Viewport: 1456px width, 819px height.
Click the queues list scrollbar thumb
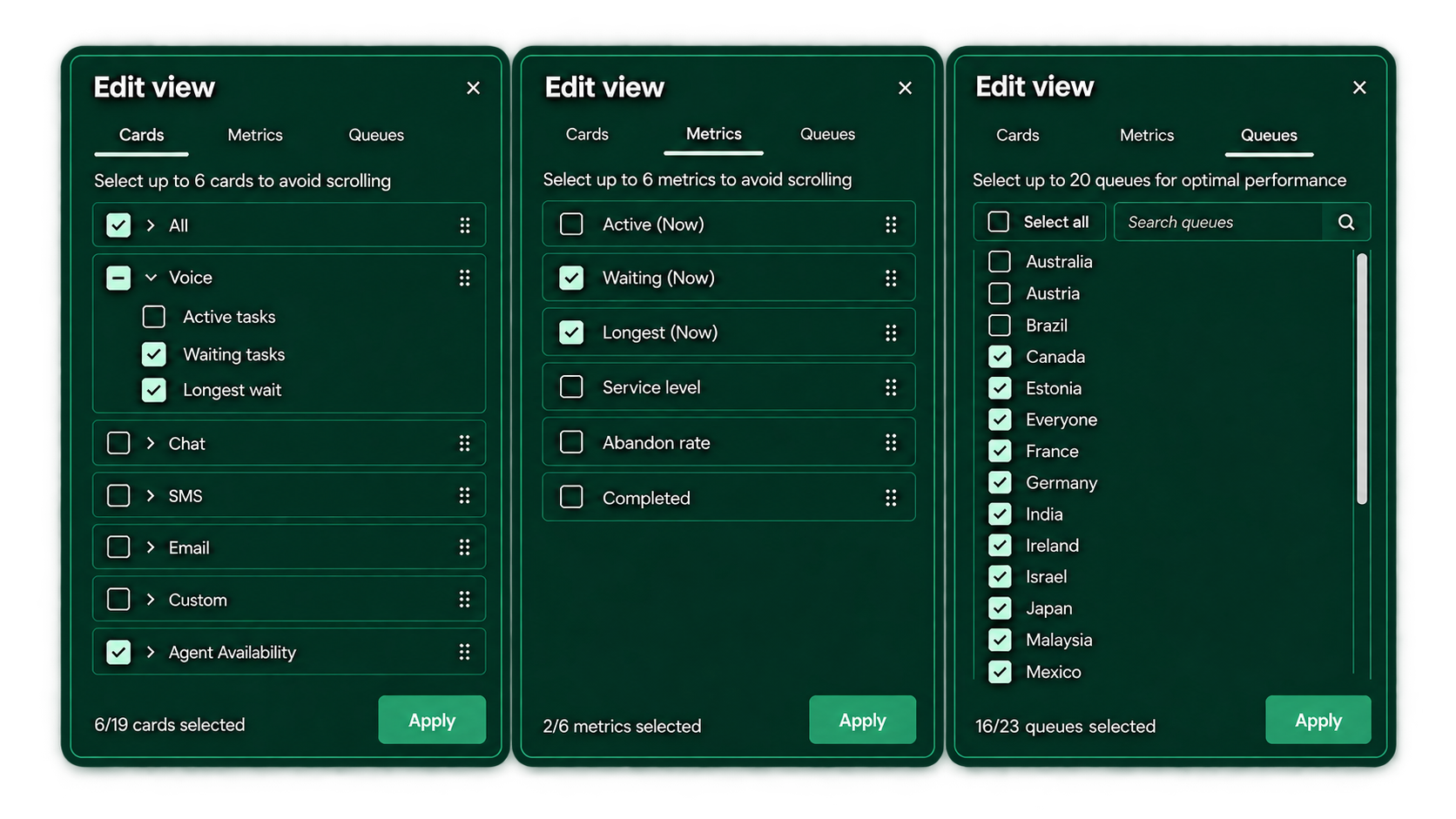pyautogui.click(x=1362, y=379)
